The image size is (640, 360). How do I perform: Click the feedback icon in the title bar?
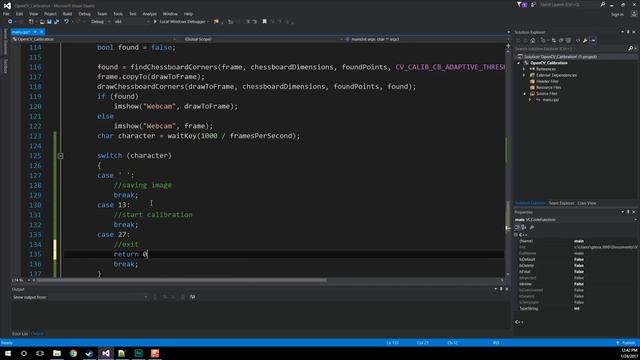533,4
